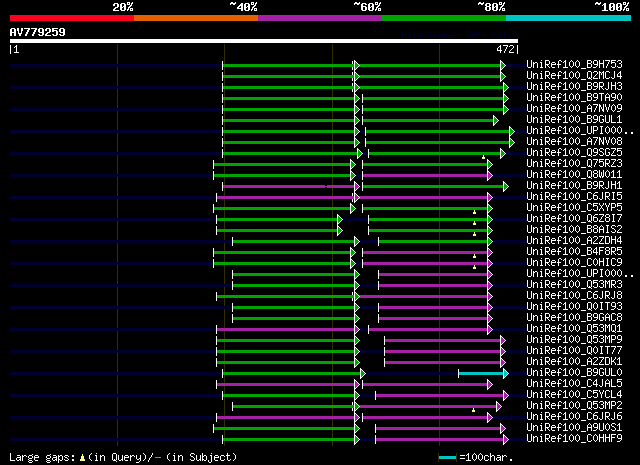The height and width of the screenshot is (465, 640).
Task: Click the purple first alignment segment in B9RJH1 row
Action: 291,187
